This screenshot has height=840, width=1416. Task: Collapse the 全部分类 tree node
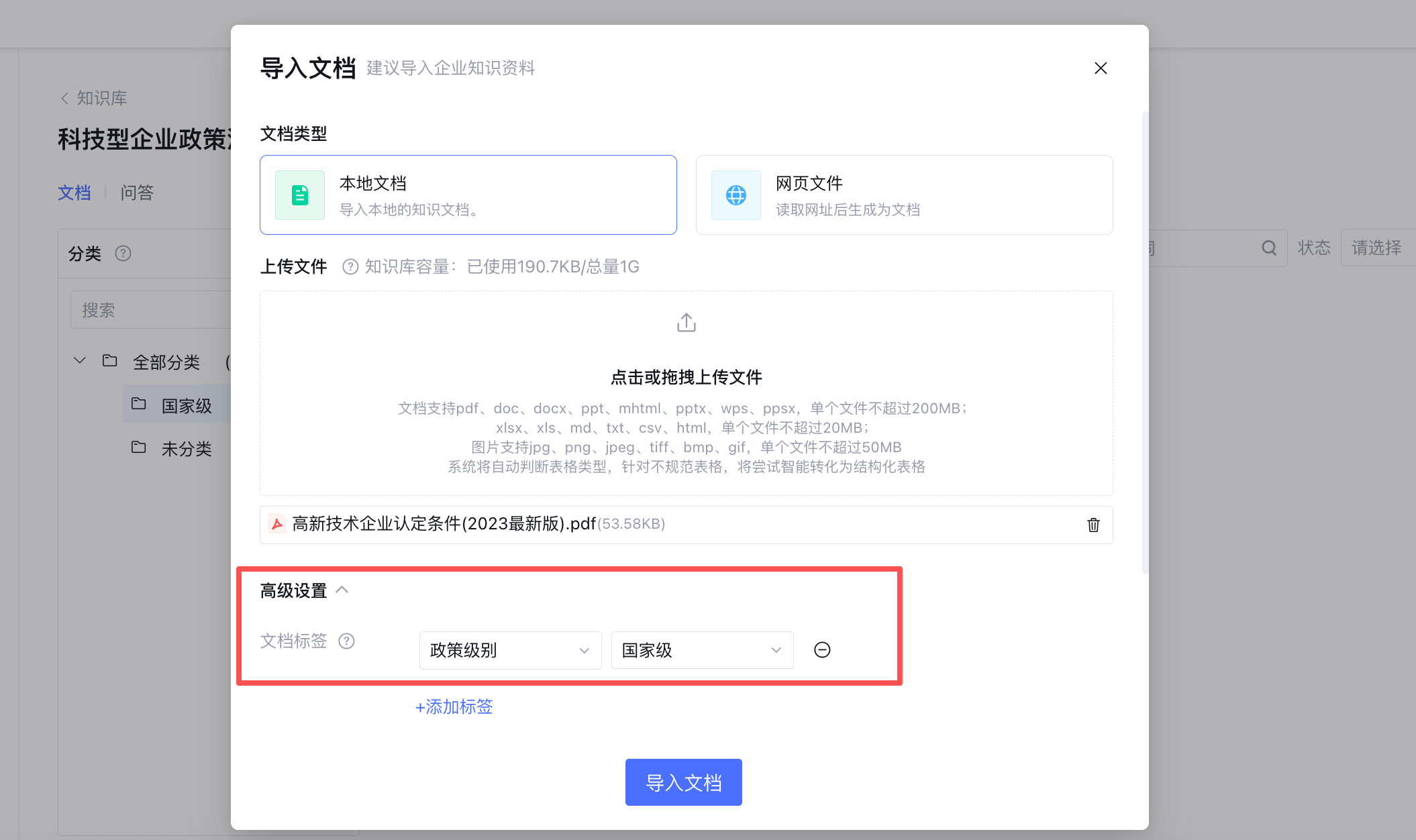(80, 361)
